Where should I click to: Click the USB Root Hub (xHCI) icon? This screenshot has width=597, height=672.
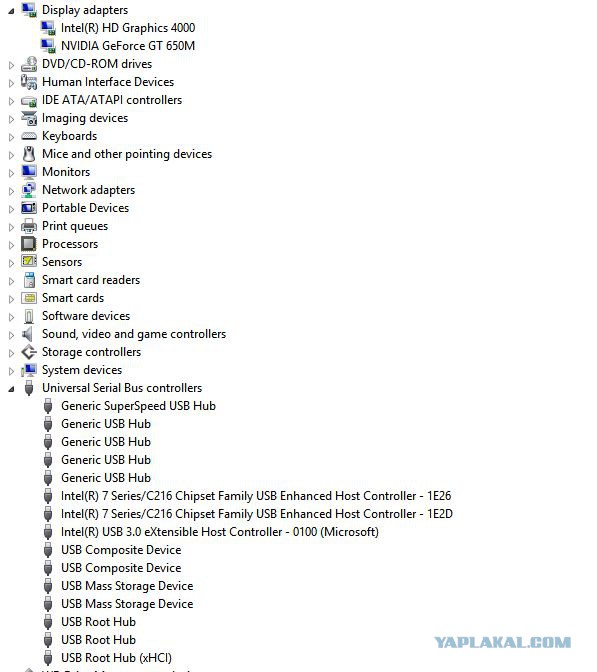48,658
